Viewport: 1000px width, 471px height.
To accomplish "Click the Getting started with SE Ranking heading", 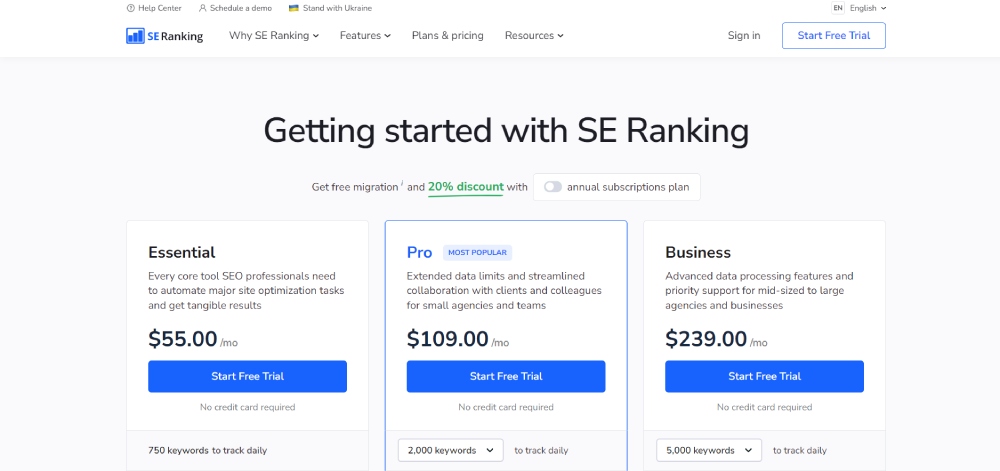I will pos(506,130).
